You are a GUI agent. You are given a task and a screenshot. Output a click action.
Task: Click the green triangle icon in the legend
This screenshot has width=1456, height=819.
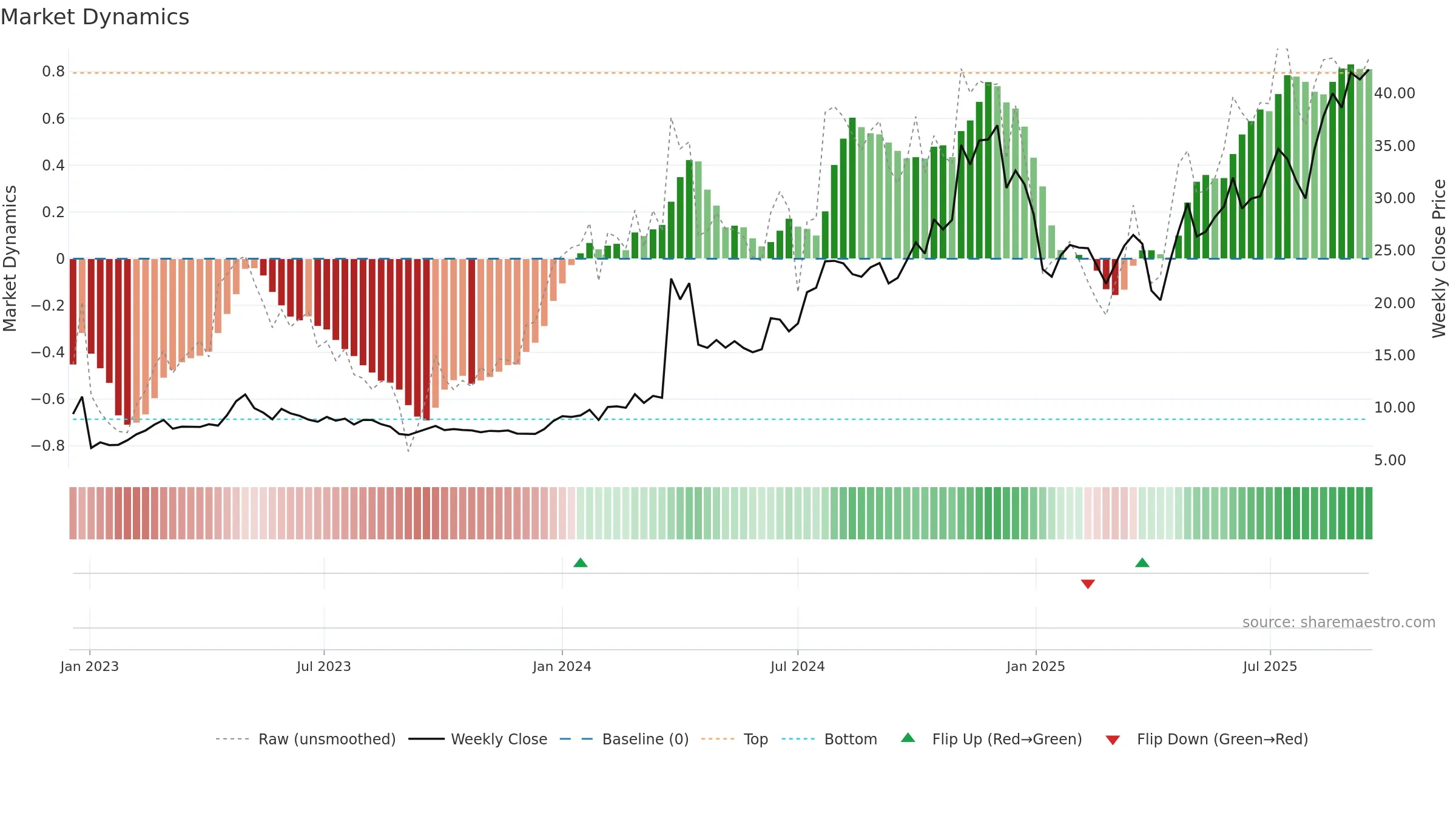908,738
